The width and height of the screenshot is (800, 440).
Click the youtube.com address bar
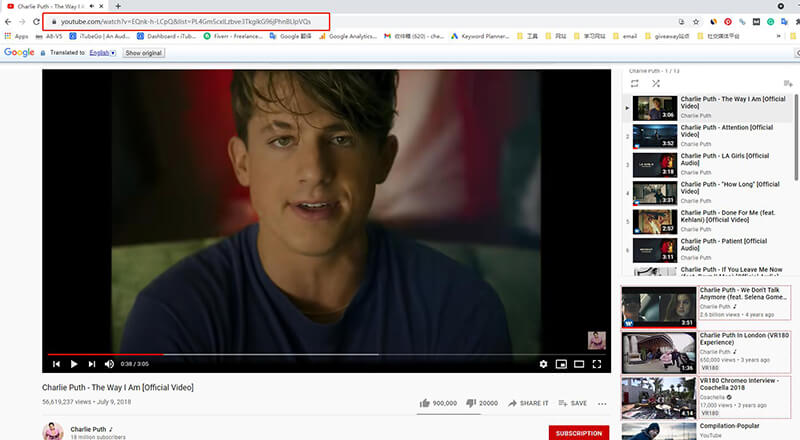[186, 21]
